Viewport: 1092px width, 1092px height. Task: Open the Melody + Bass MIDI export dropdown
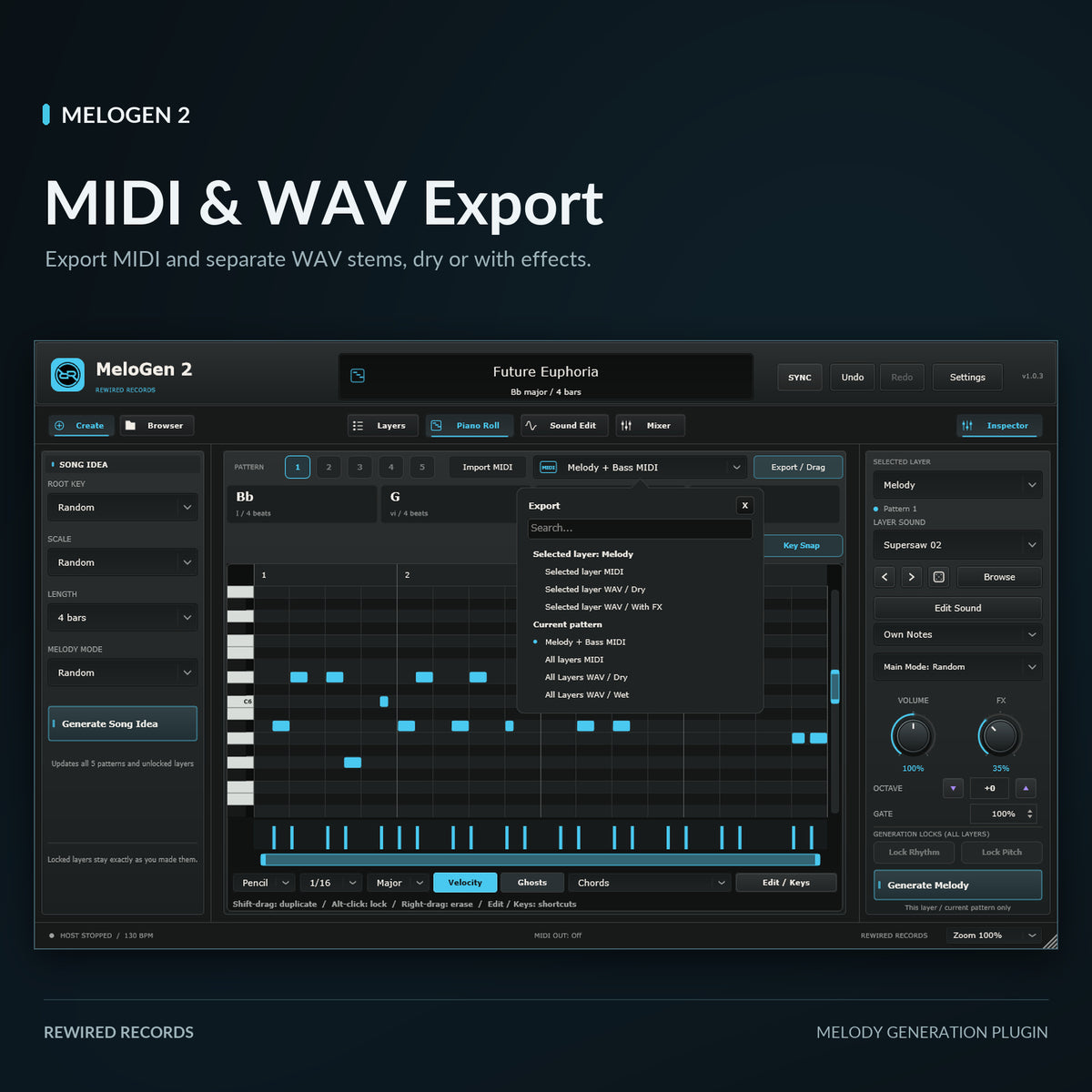point(641,467)
